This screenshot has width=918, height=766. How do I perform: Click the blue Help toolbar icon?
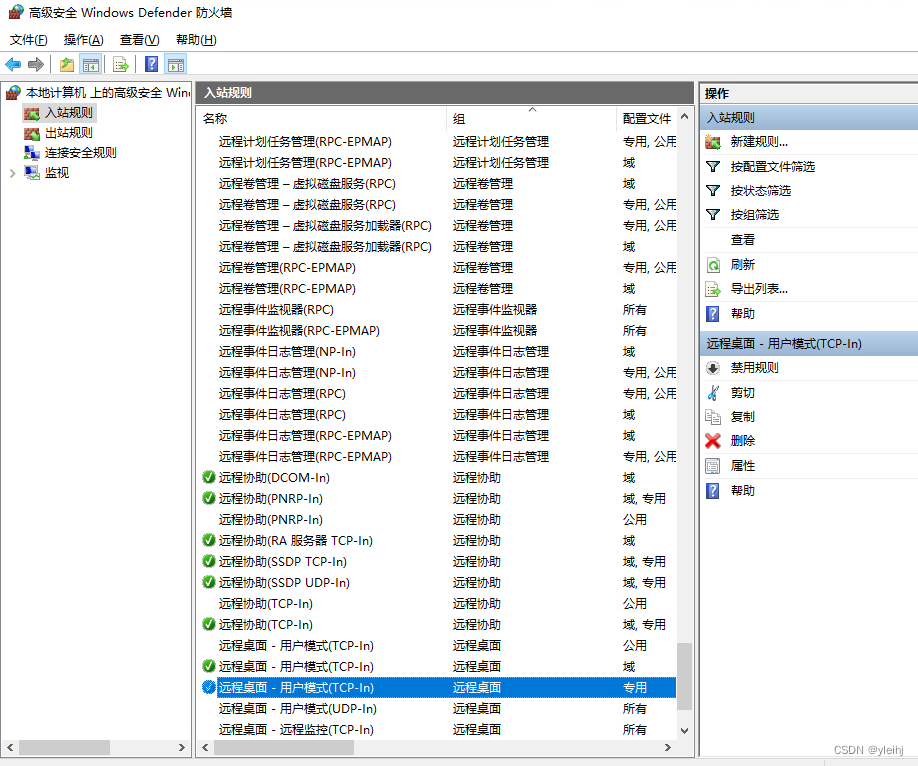(152, 64)
